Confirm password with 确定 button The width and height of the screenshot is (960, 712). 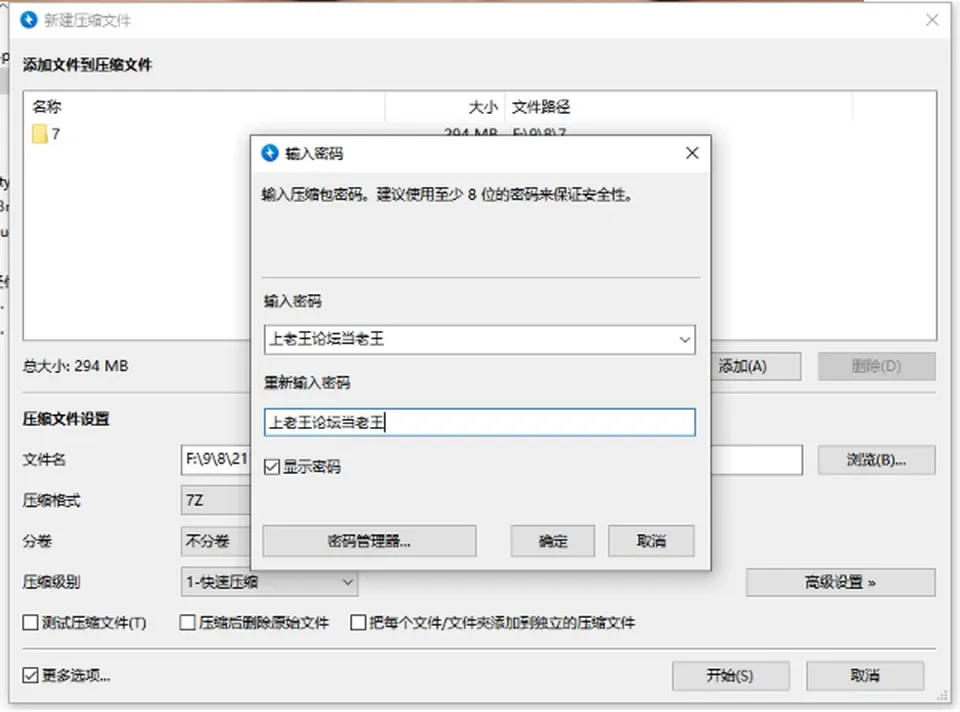click(x=553, y=541)
